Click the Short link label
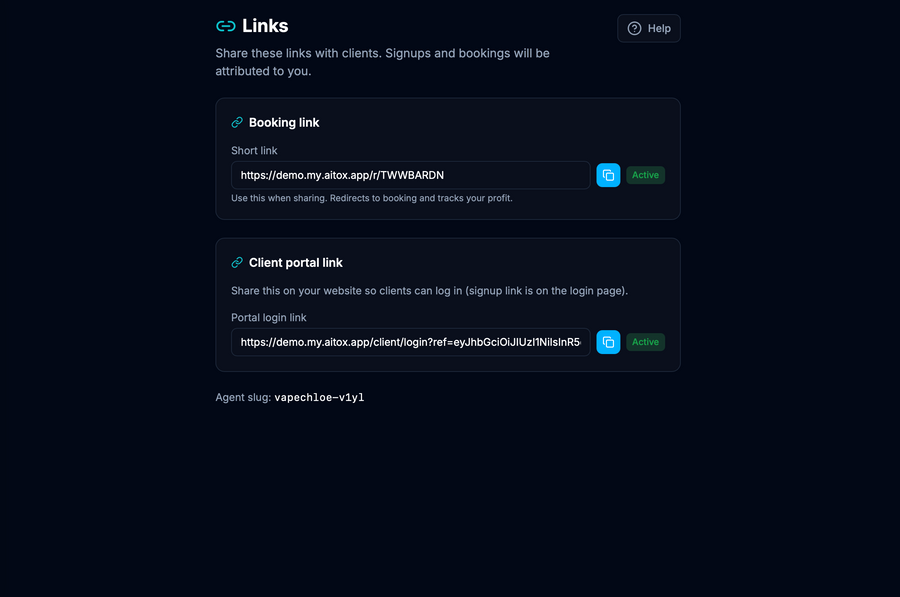 (254, 150)
